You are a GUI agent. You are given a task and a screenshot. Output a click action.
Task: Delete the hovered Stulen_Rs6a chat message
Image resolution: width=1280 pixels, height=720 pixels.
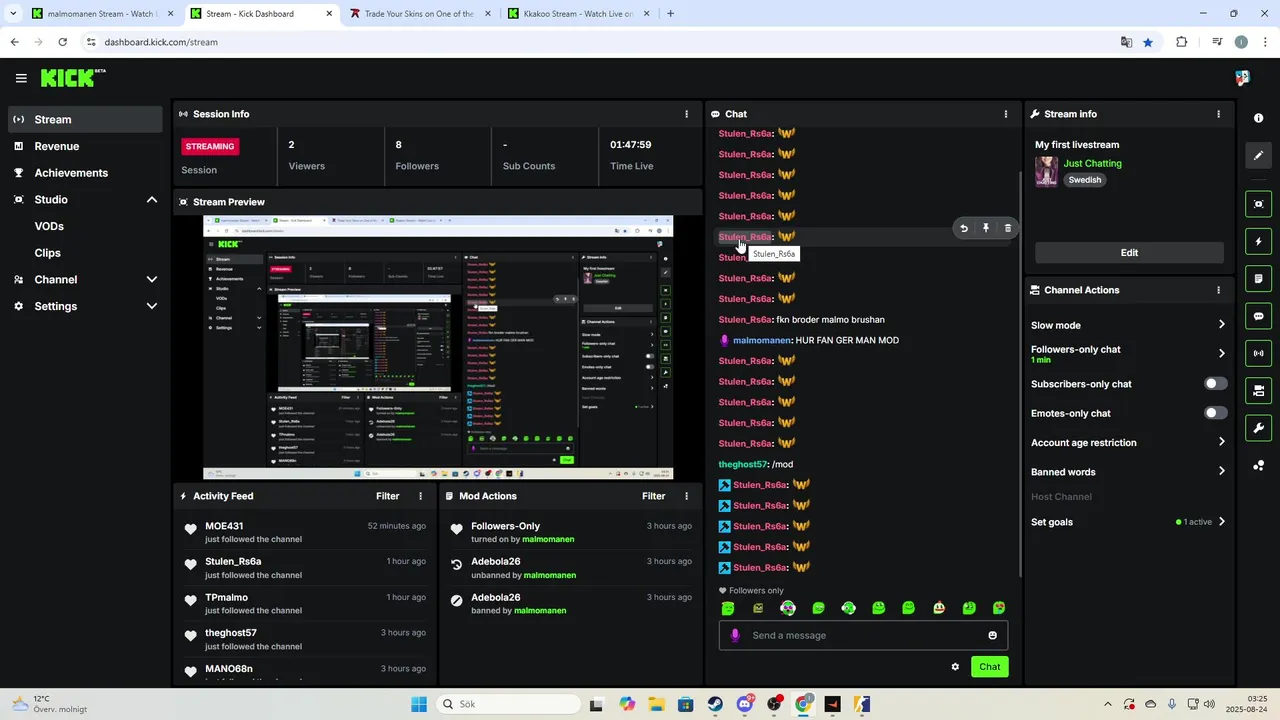[x=1007, y=228]
